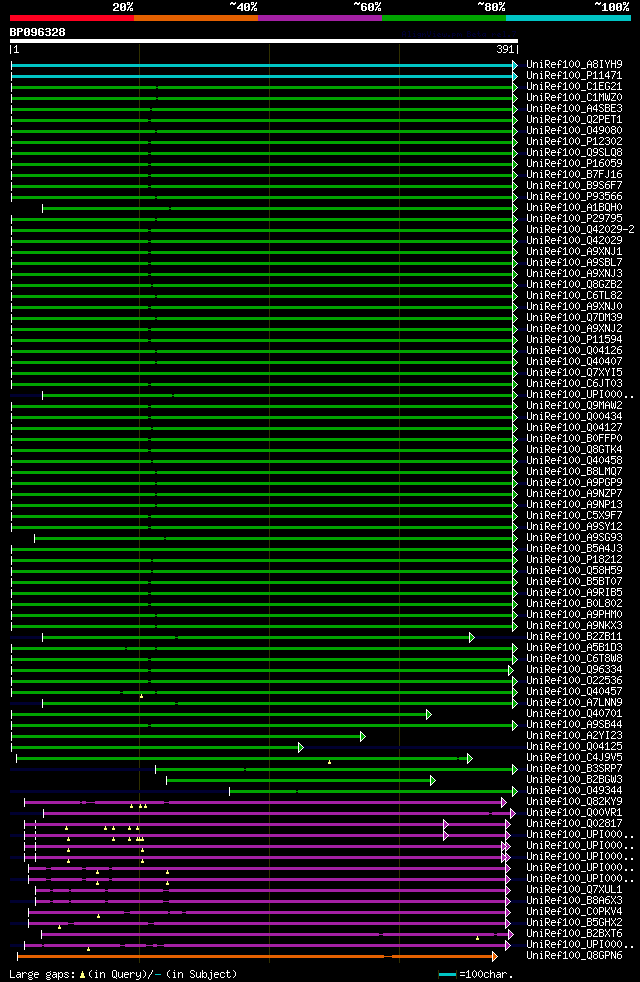Select label UniRef100_B9S6F7
640x982 pixels.
(x=574, y=185)
